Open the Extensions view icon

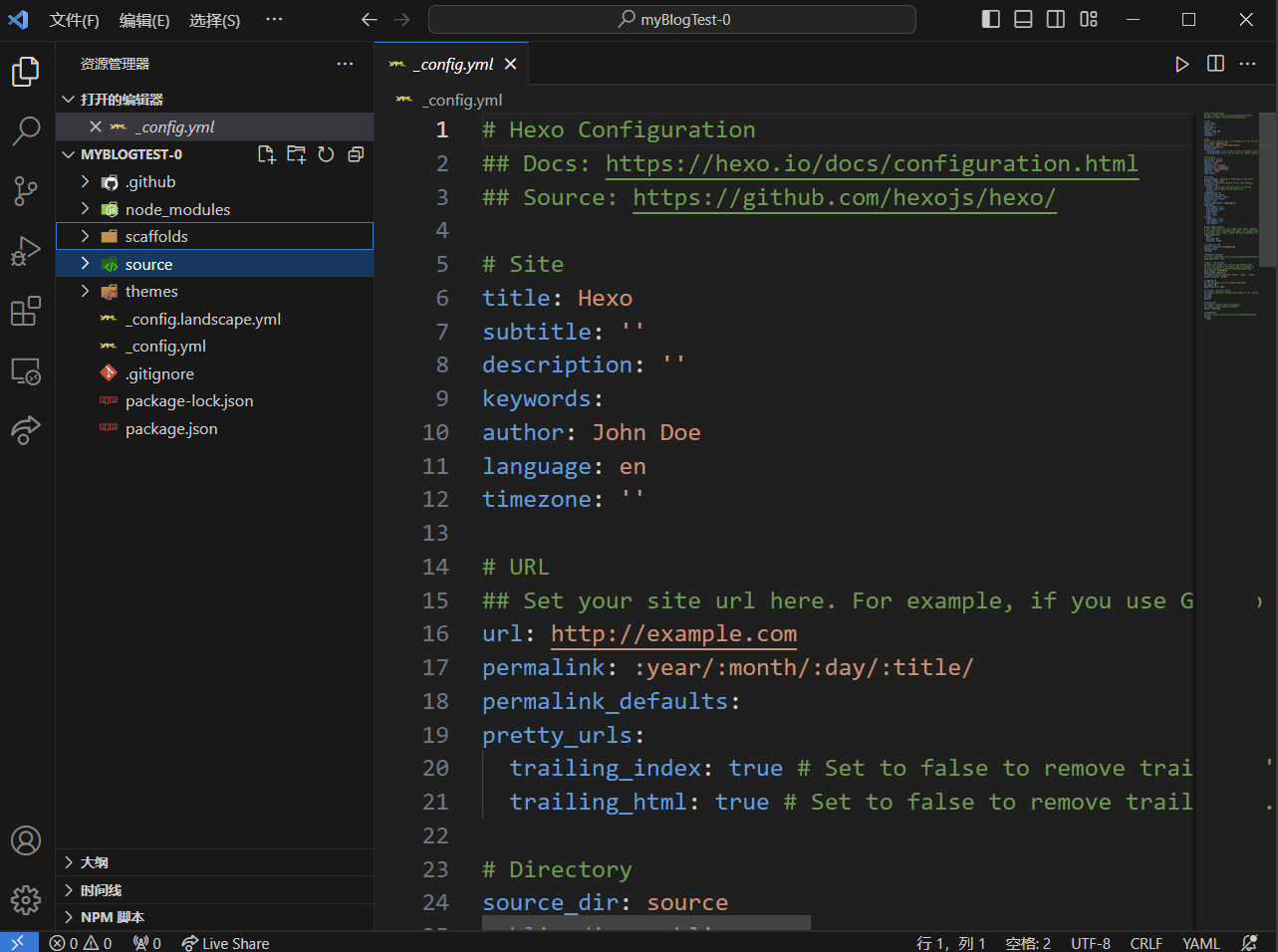(x=26, y=311)
